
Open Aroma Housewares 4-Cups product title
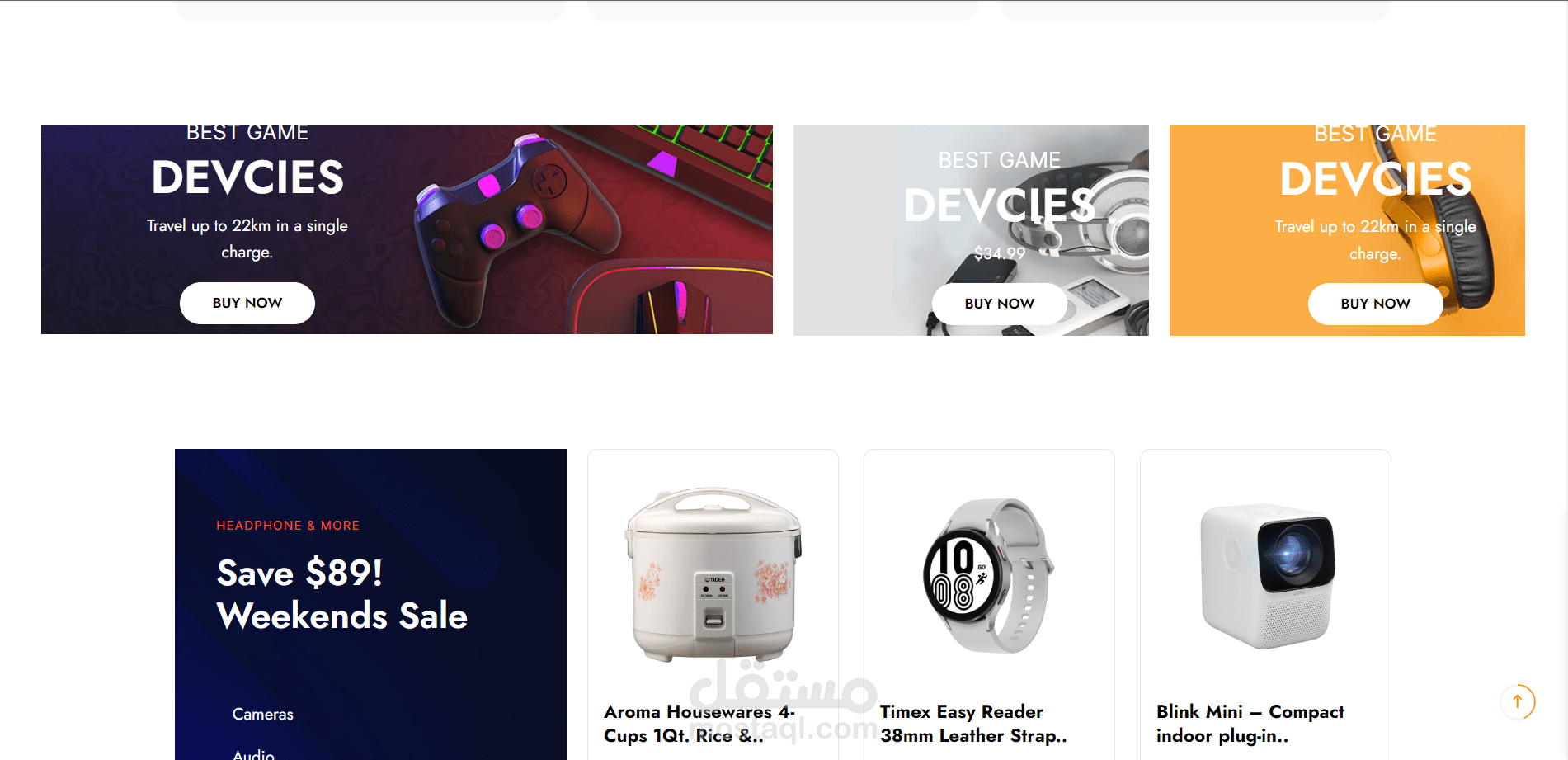pos(699,724)
